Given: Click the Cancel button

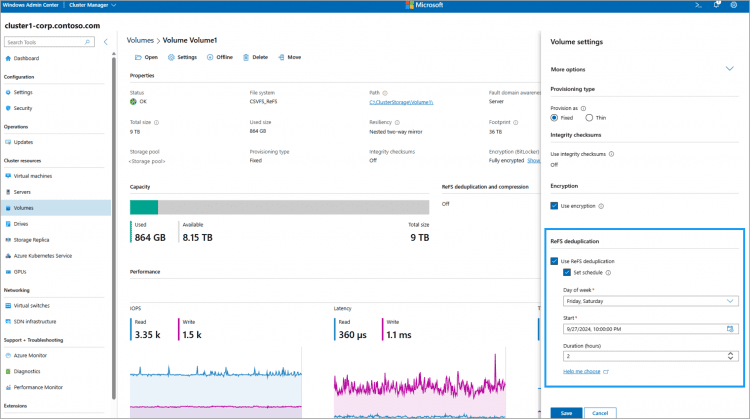Looking at the screenshot, I should [600, 413].
